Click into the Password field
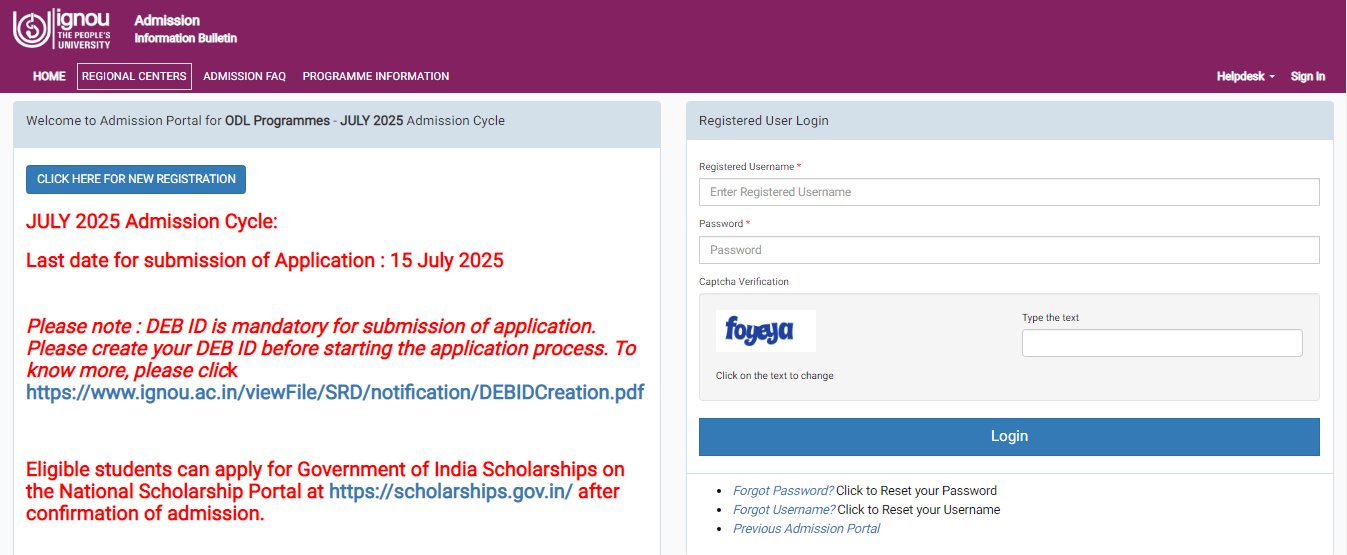The width and height of the screenshot is (1347, 555). click(x=1008, y=250)
